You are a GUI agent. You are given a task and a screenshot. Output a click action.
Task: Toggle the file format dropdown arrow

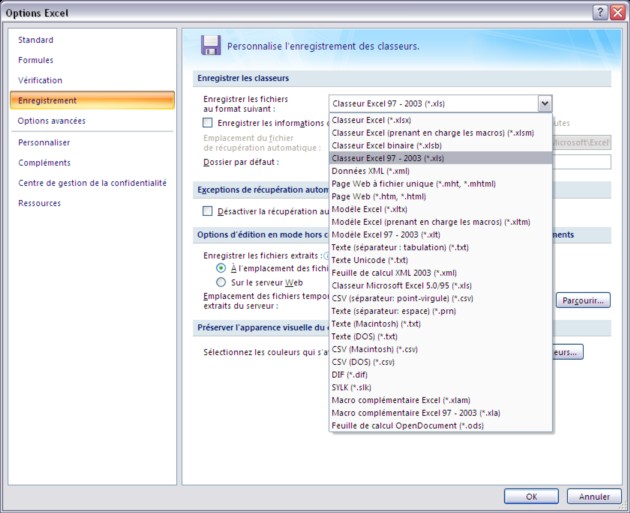pos(545,103)
